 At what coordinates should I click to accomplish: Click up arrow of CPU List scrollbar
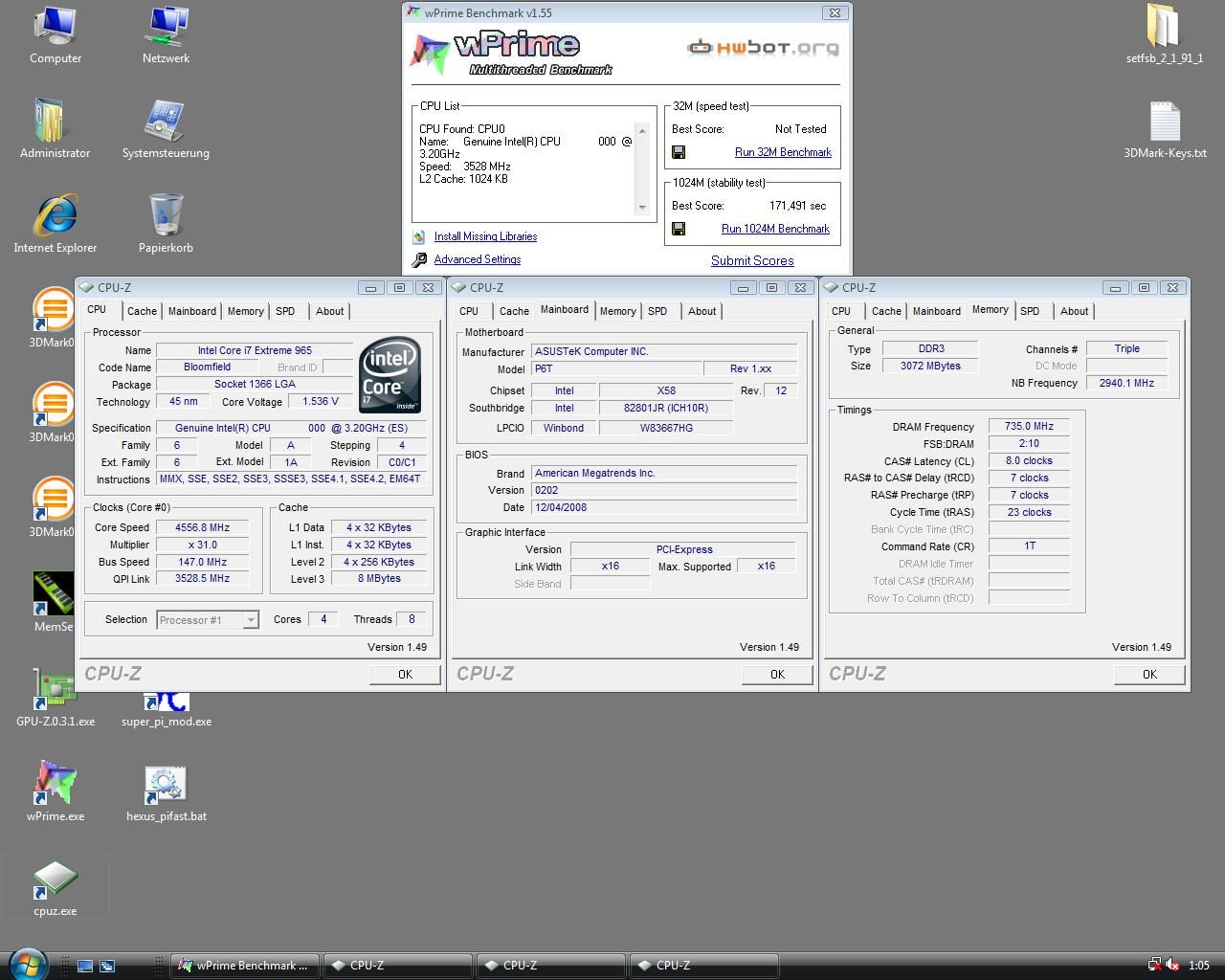[x=642, y=130]
